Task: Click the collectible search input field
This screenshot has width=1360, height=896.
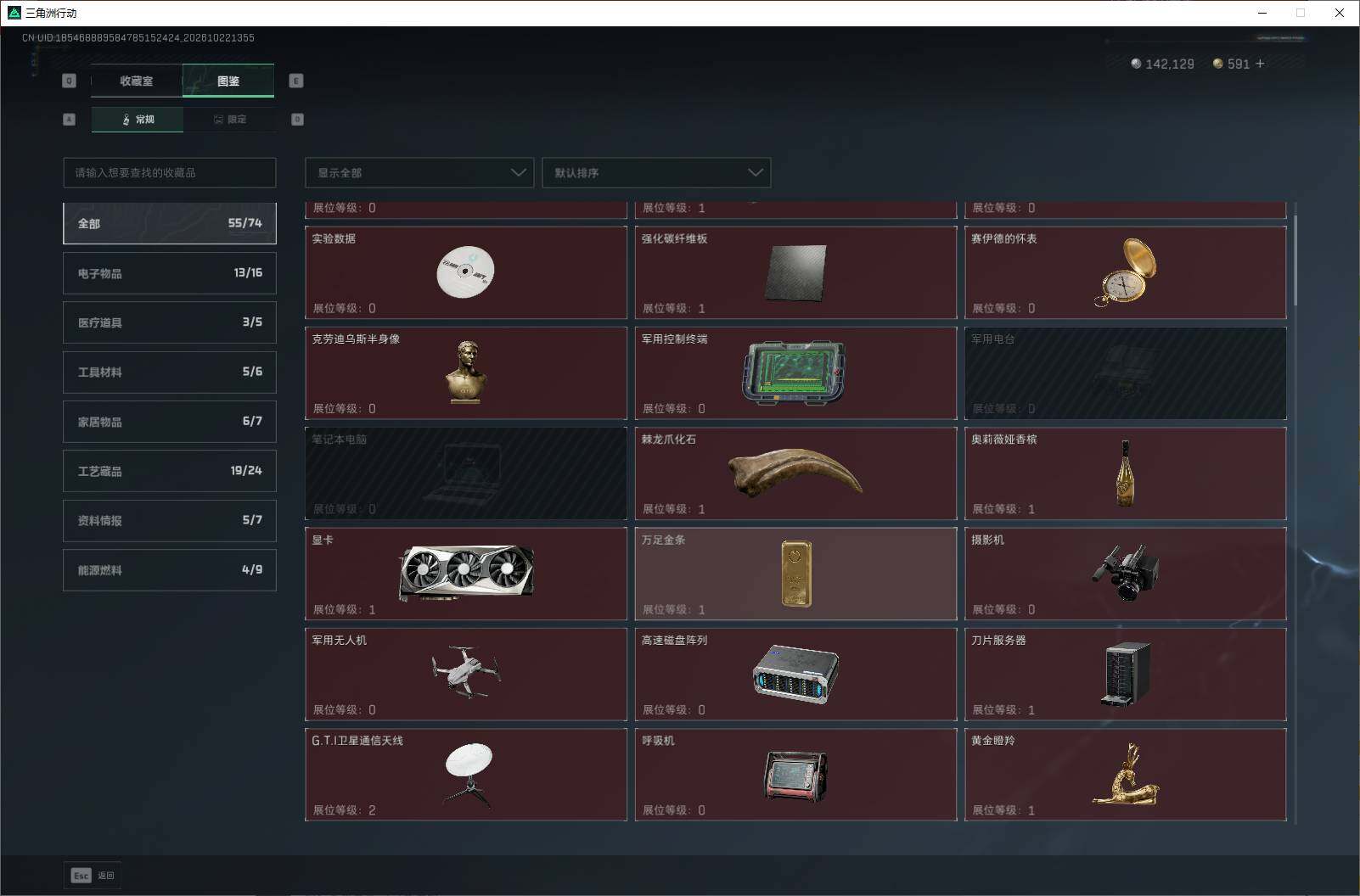Action: pyautogui.click(x=170, y=172)
